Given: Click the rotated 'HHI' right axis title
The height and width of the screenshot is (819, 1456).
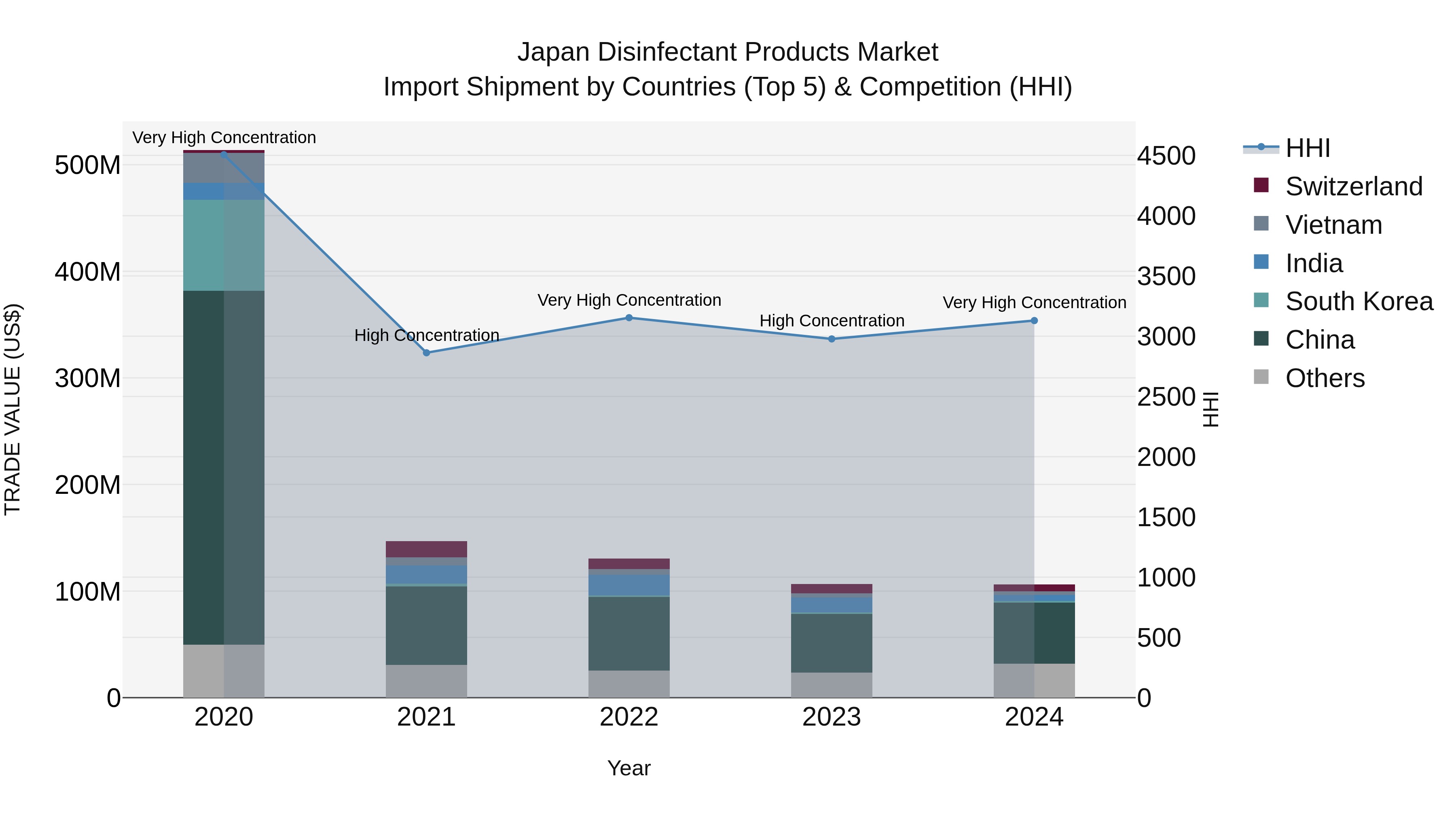Looking at the screenshot, I should 1211,409.
